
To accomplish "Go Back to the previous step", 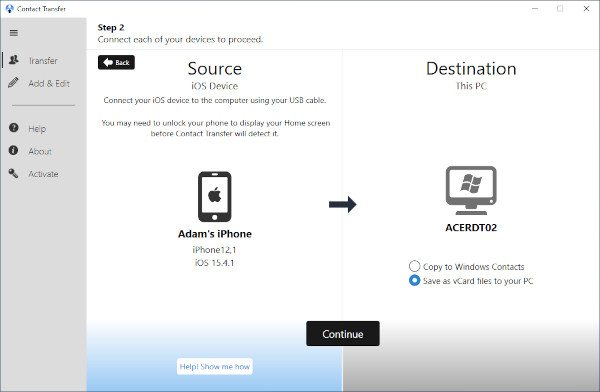I will click(x=116, y=62).
